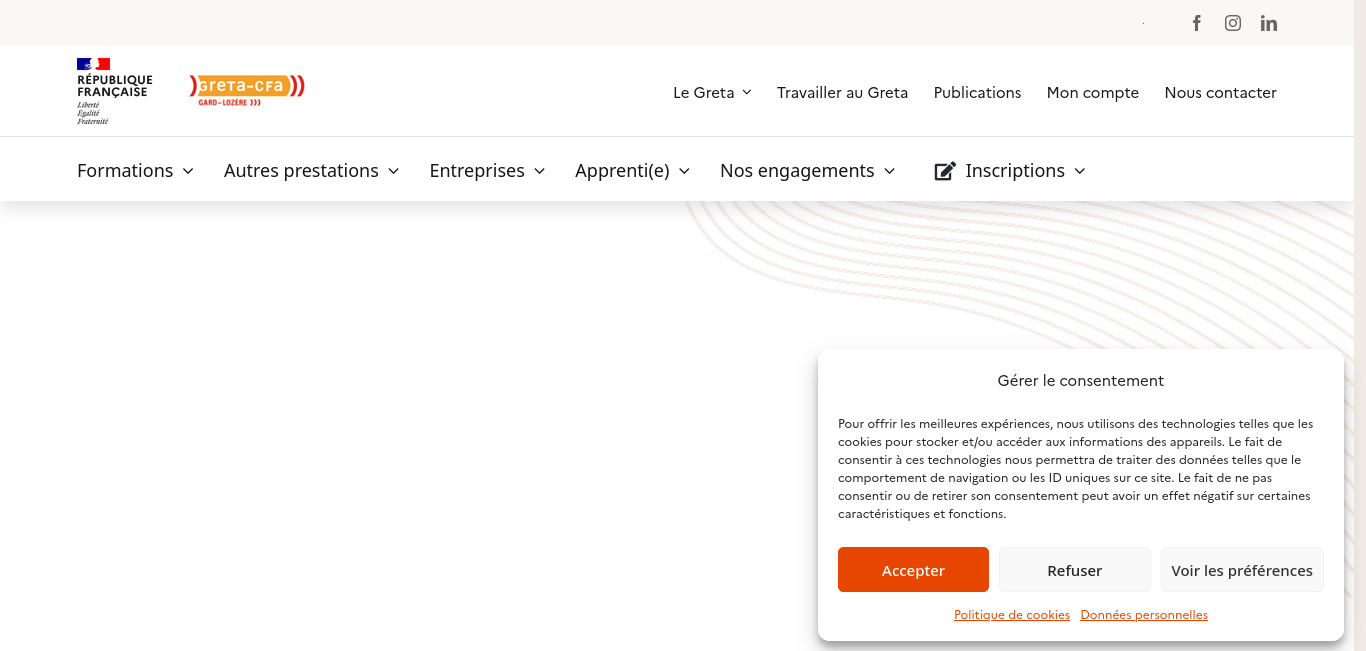
Task: Expand the Le Greta dropdown menu
Action: (x=712, y=92)
